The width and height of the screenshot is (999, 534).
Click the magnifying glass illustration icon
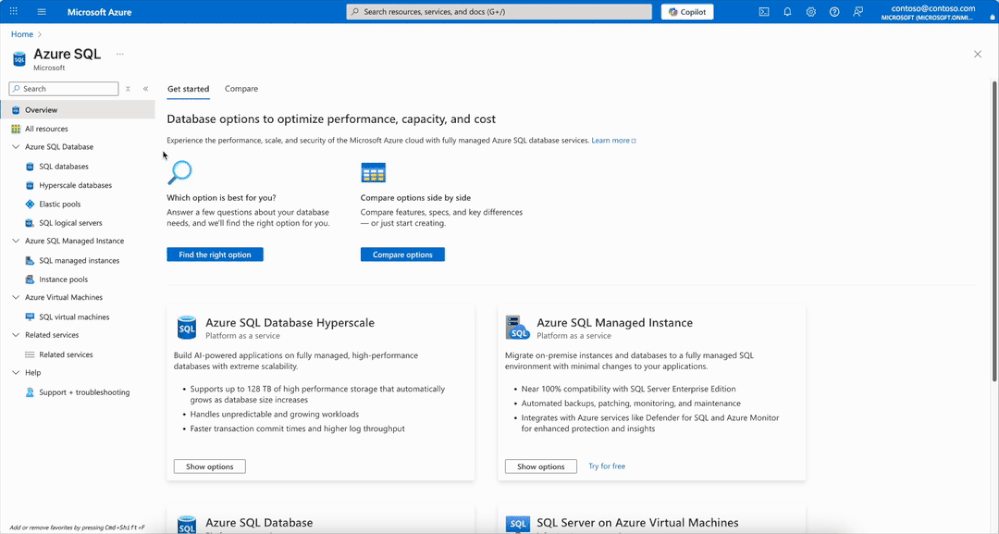180,172
